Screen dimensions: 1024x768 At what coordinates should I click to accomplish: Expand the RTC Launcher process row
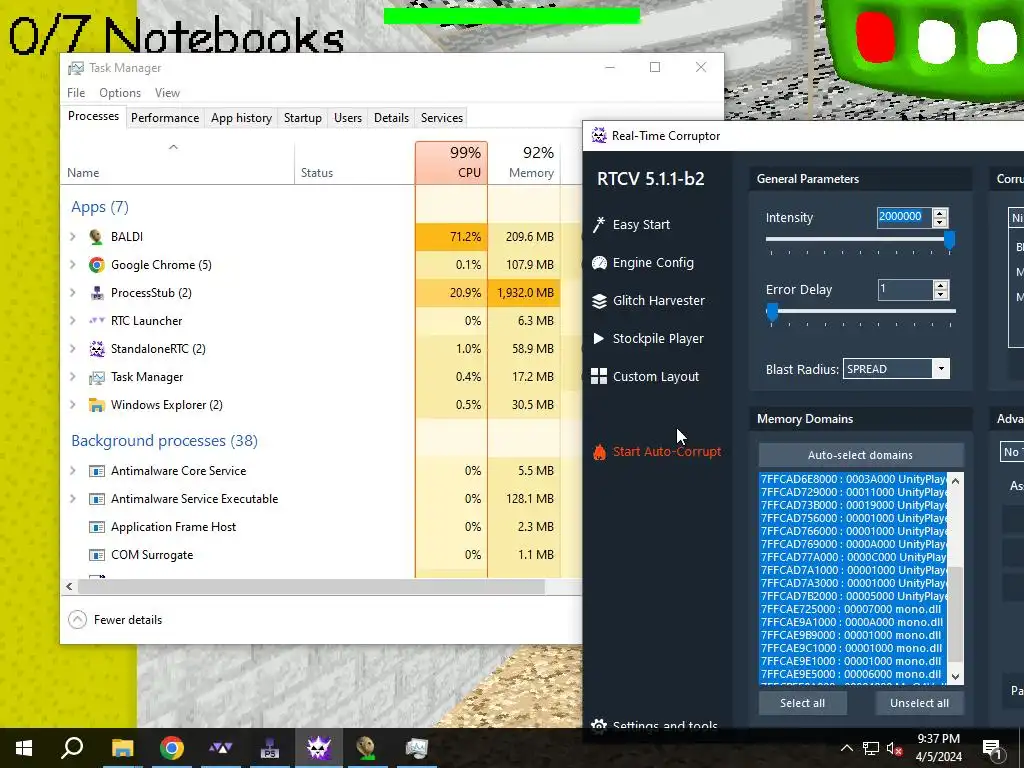[72, 321]
